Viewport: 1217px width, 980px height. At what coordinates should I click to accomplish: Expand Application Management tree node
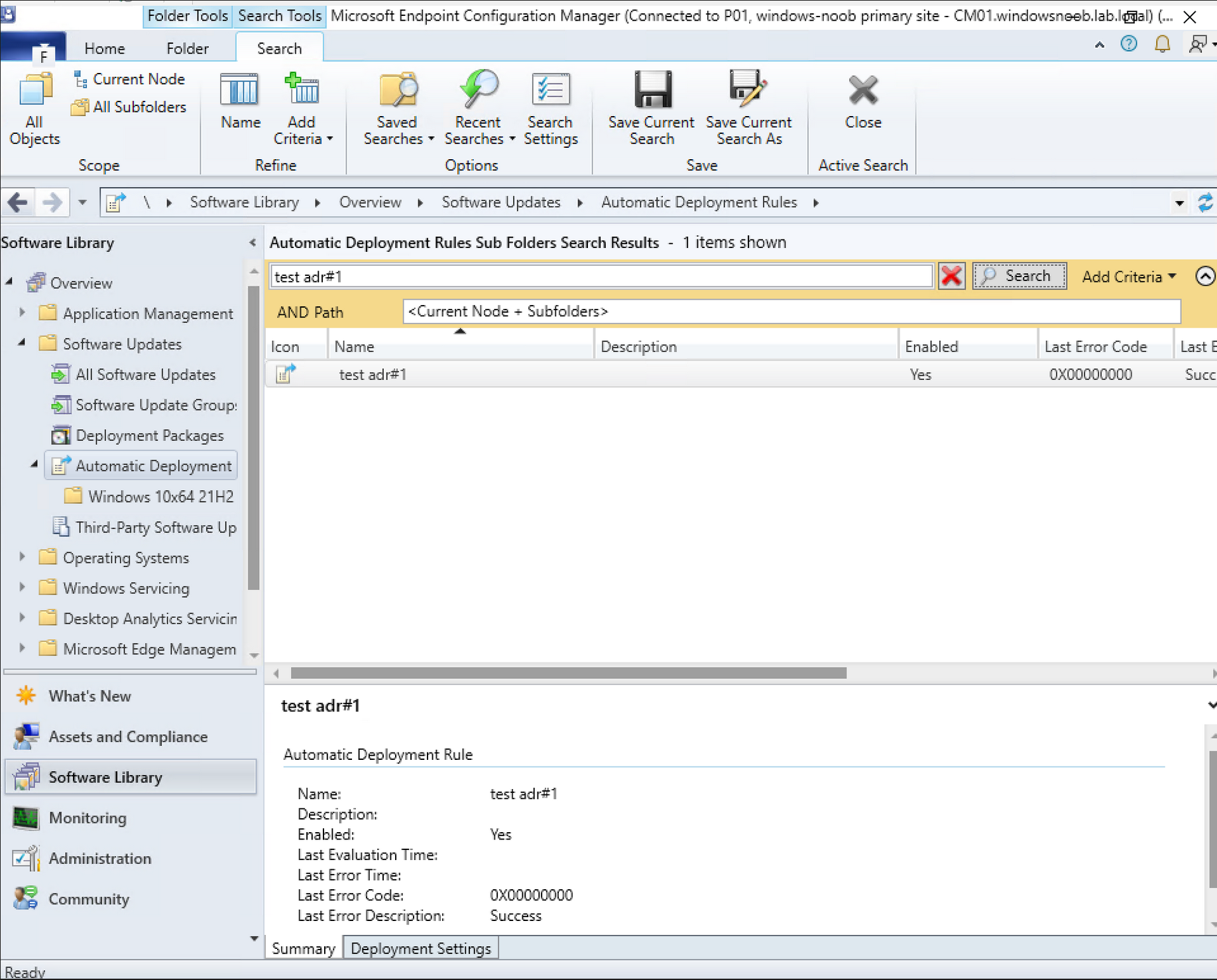tap(22, 312)
